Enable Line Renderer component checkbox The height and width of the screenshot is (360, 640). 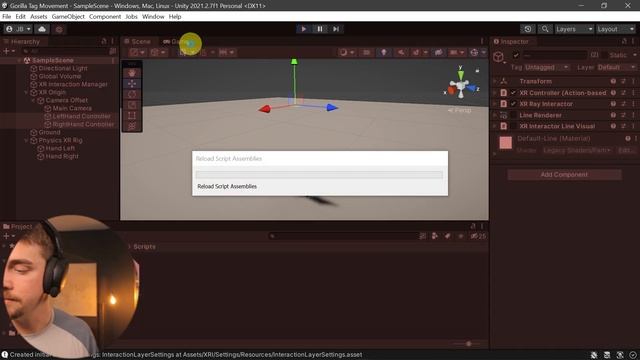pos(513,115)
